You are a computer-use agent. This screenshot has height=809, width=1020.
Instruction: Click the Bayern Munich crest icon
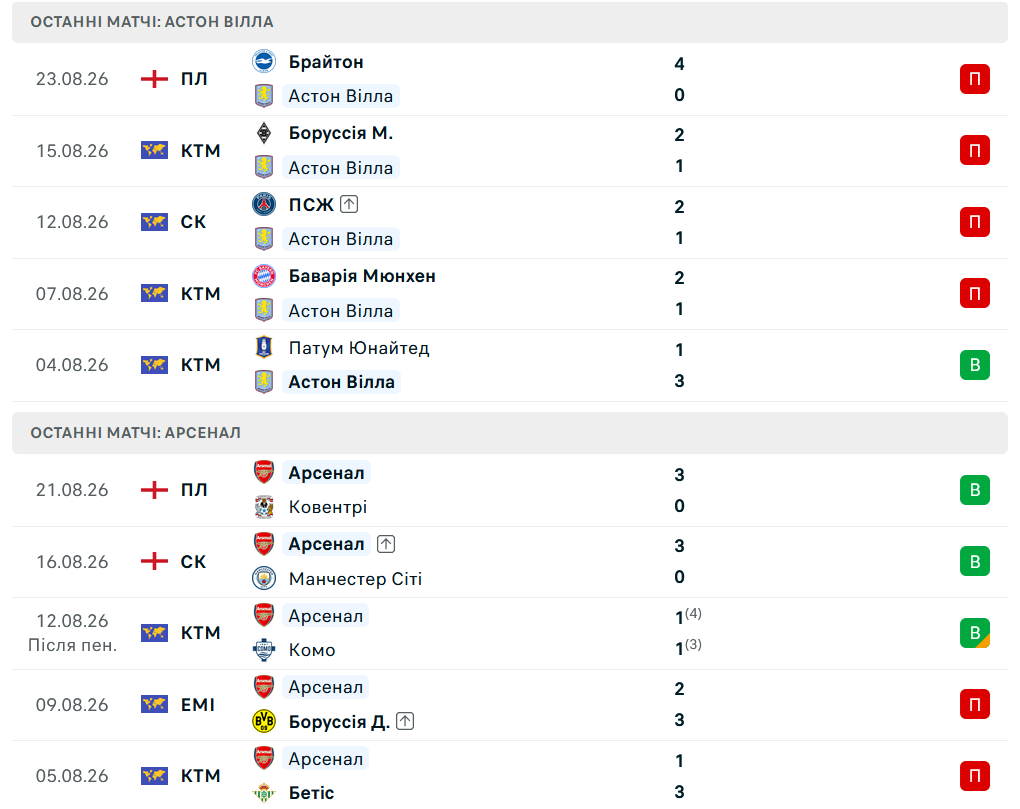coord(263,276)
